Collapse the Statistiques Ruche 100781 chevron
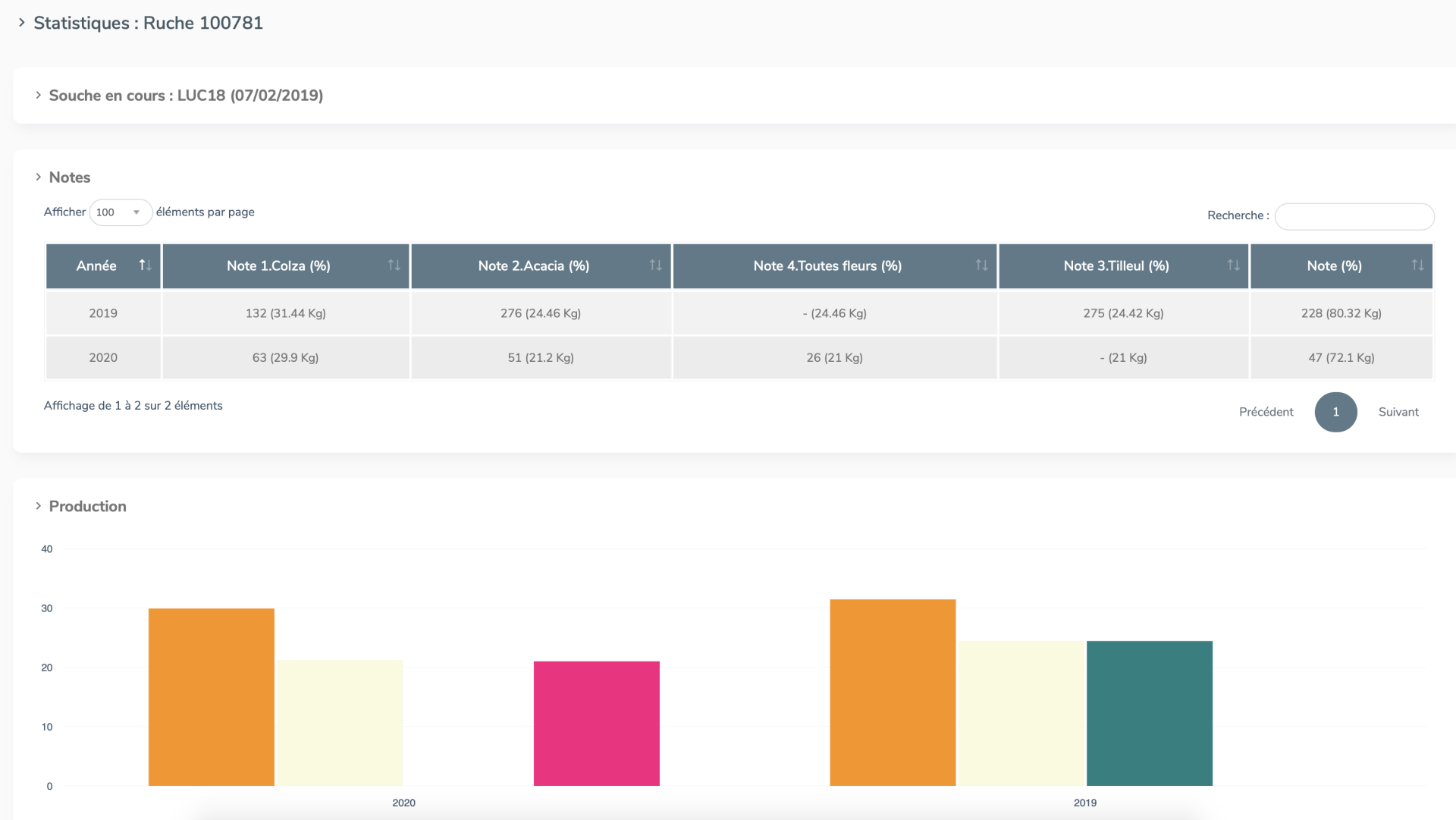The width and height of the screenshot is (1456, 820). tap(22, 23)
